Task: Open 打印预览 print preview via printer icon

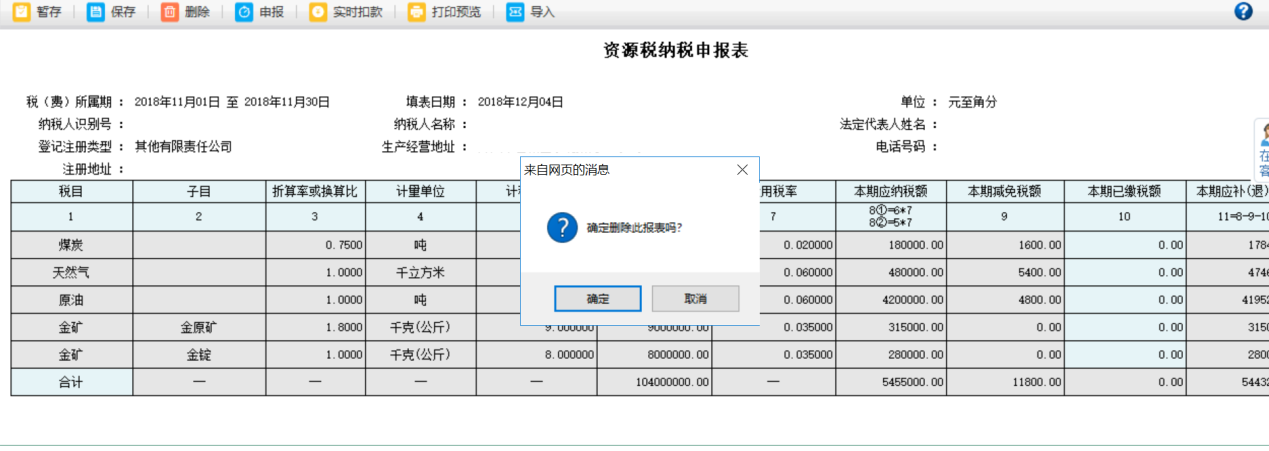Action: point(416,12)
